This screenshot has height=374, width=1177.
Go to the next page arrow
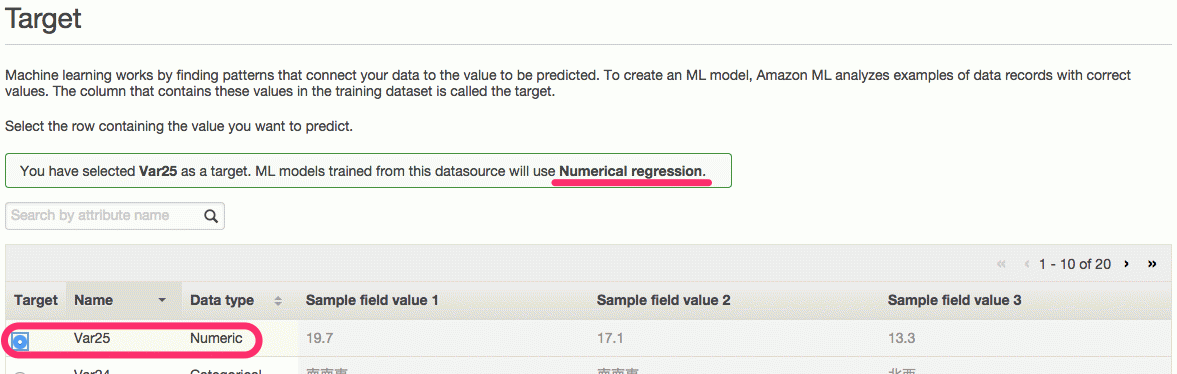pyautogui.click(x=1127, y=264)
